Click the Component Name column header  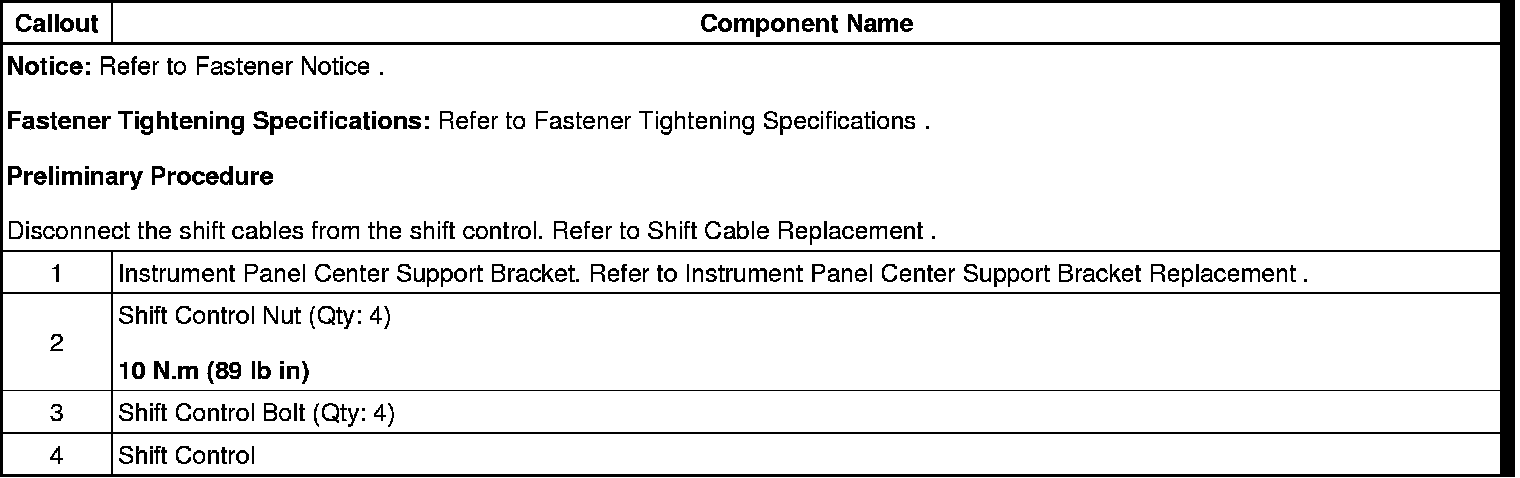(806, 23)
